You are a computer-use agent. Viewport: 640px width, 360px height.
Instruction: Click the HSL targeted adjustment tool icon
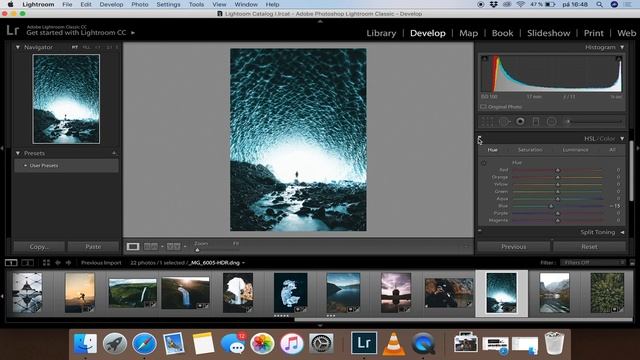pyautogui.click(x=484, y=163)
